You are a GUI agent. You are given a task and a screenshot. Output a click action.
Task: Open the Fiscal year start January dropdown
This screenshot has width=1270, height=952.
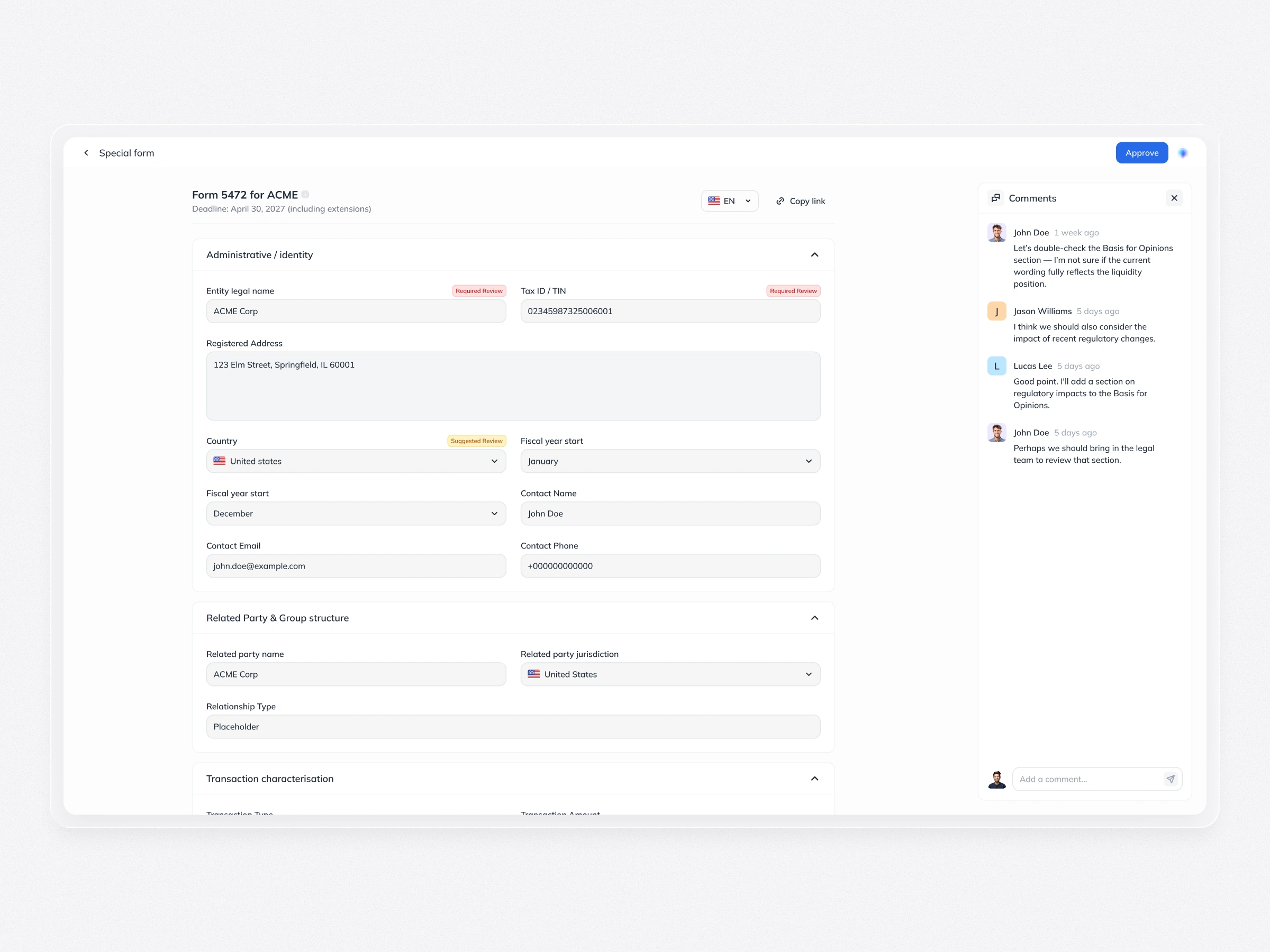[670, 461]
